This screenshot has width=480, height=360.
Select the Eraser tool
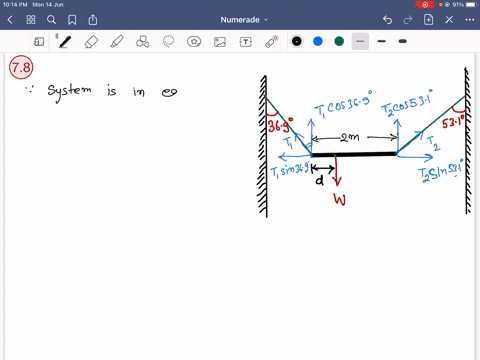pyautogui.click(x=91, y=42)
